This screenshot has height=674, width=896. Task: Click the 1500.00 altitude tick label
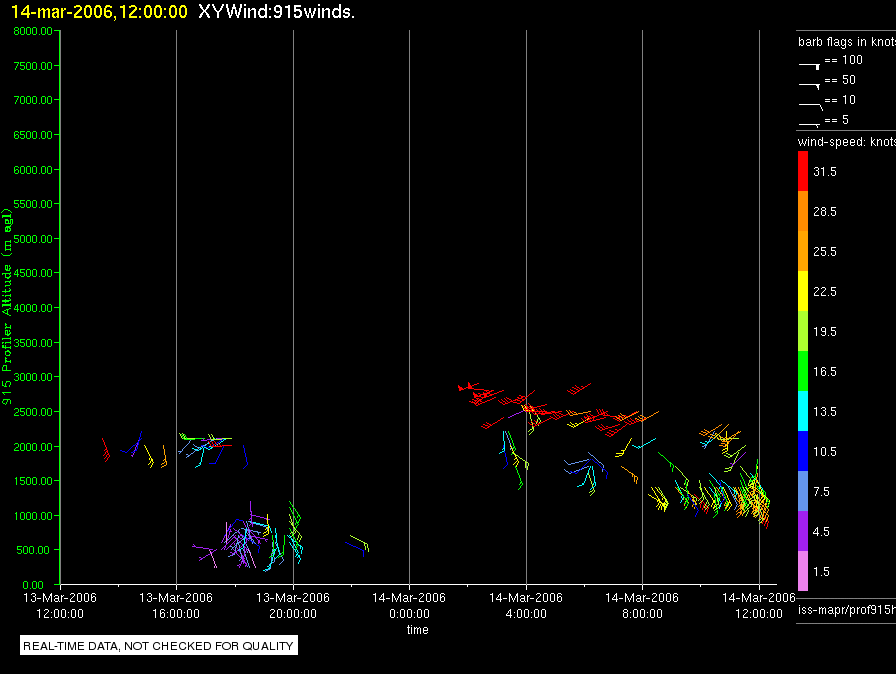[x=33, y=481]
